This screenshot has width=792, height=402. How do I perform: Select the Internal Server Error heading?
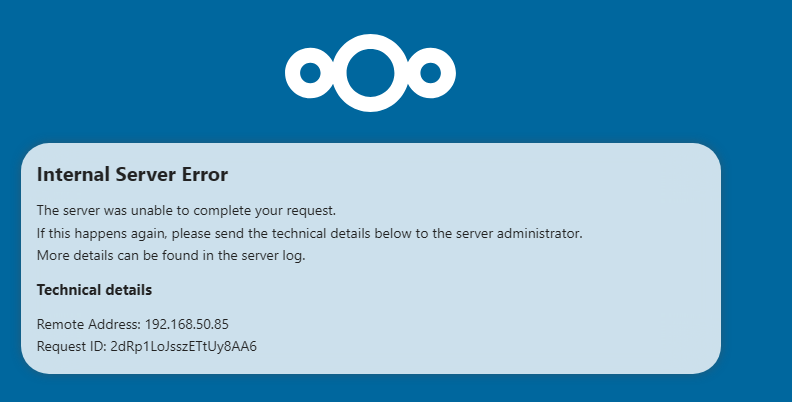[x=132, y=175]
